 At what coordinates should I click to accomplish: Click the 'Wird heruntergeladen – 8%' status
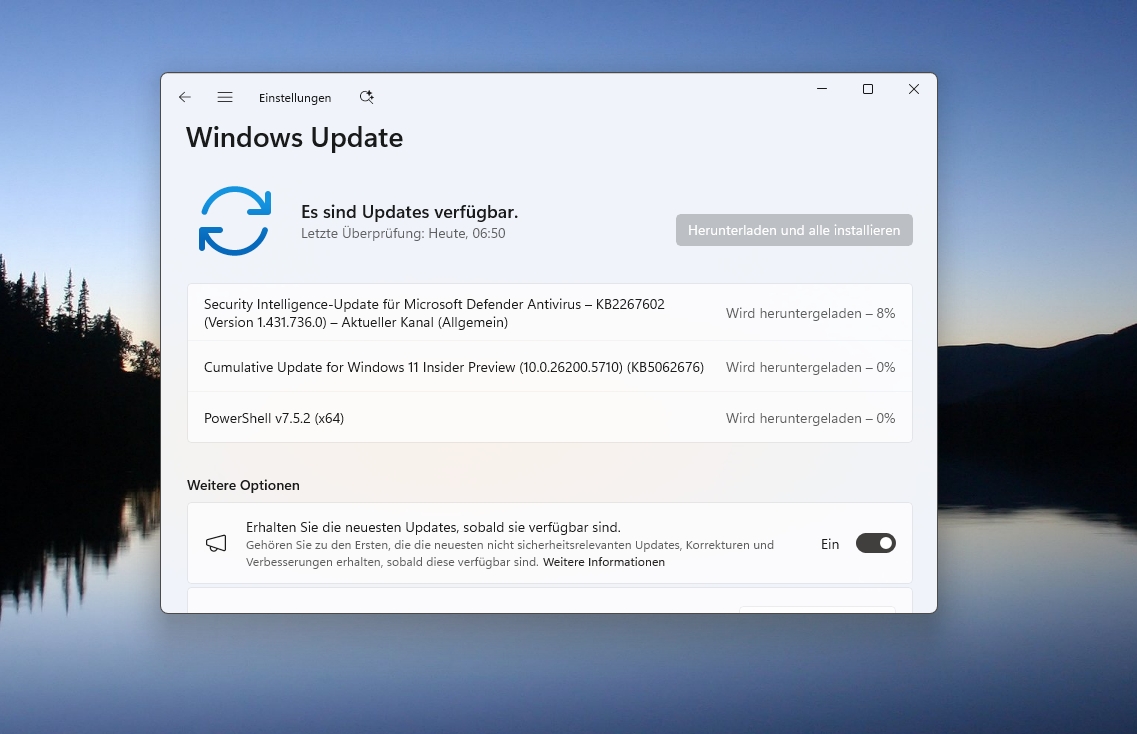tap(810, 313)
